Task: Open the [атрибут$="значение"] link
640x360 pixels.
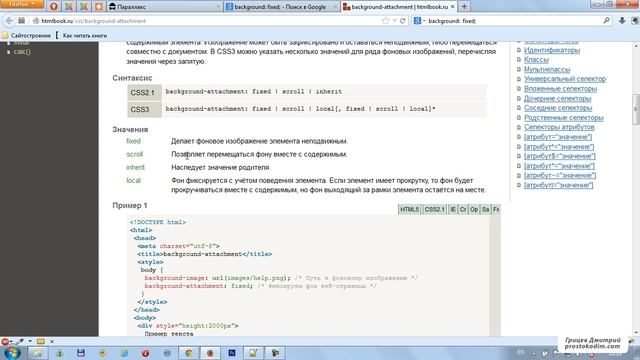Action: (560, 156)
